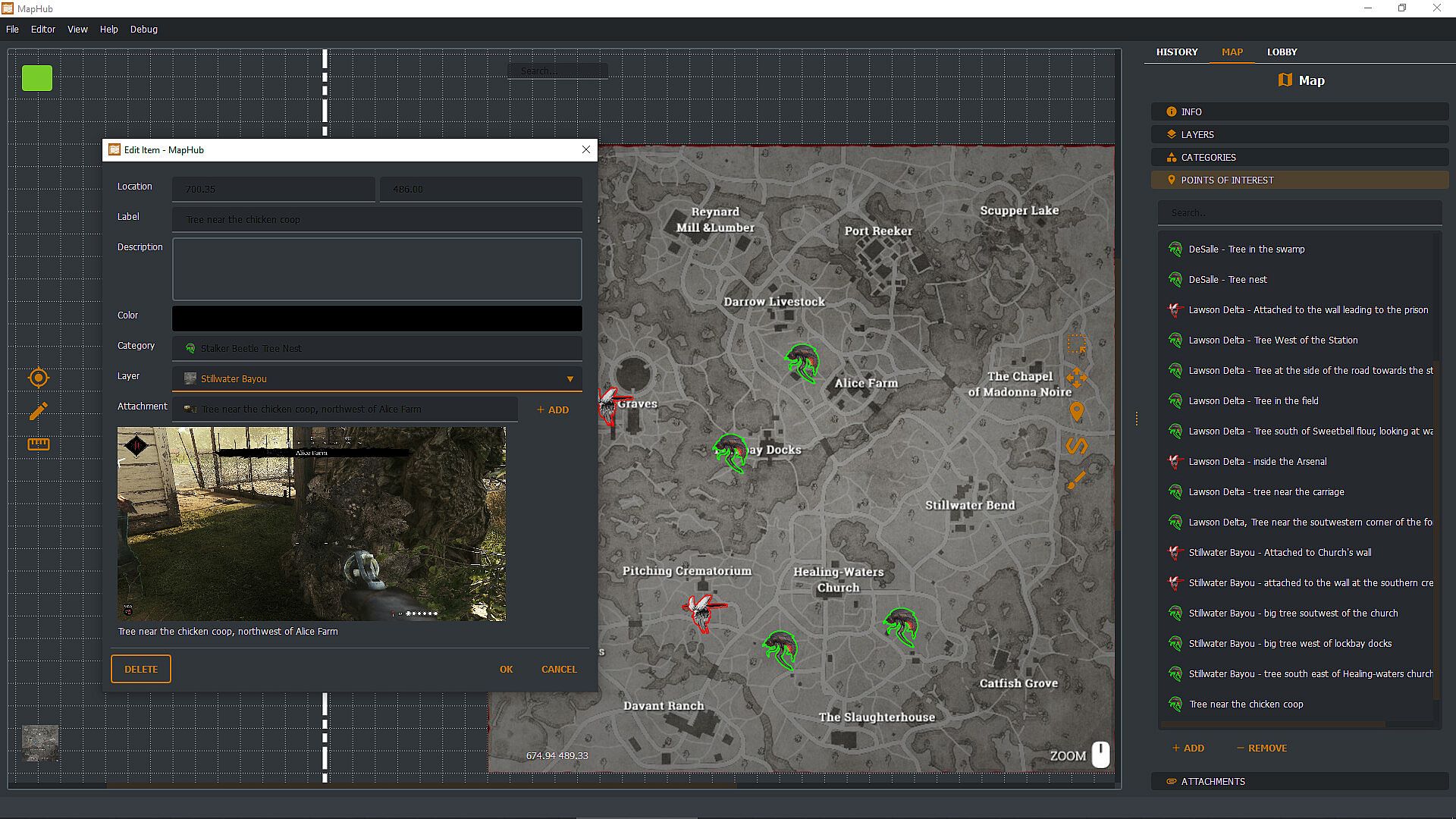
Task: Select the brush tool on map
Action: tap(1076, 480)
